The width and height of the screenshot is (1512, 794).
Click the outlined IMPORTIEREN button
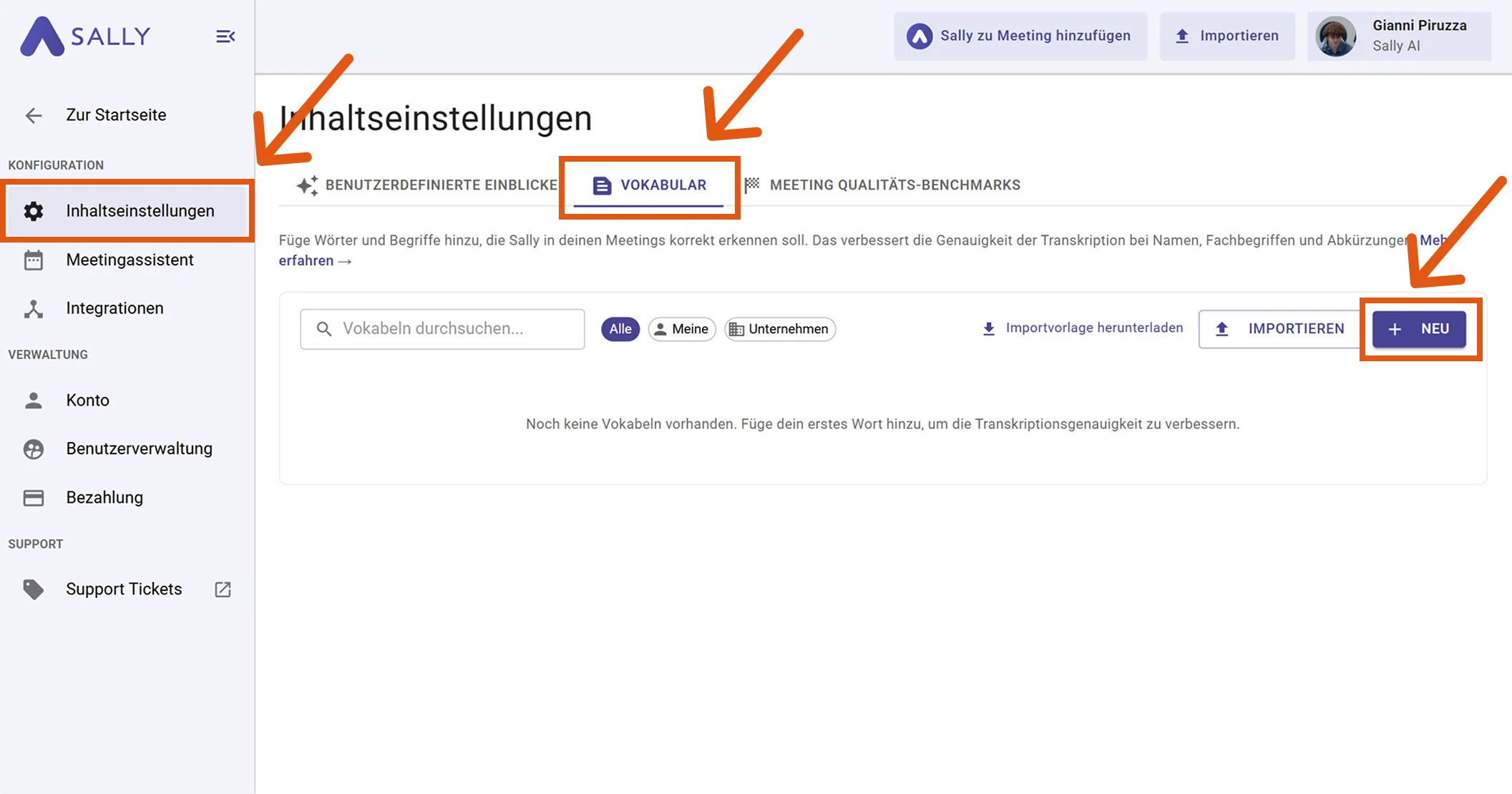[x=1280, y=329]
